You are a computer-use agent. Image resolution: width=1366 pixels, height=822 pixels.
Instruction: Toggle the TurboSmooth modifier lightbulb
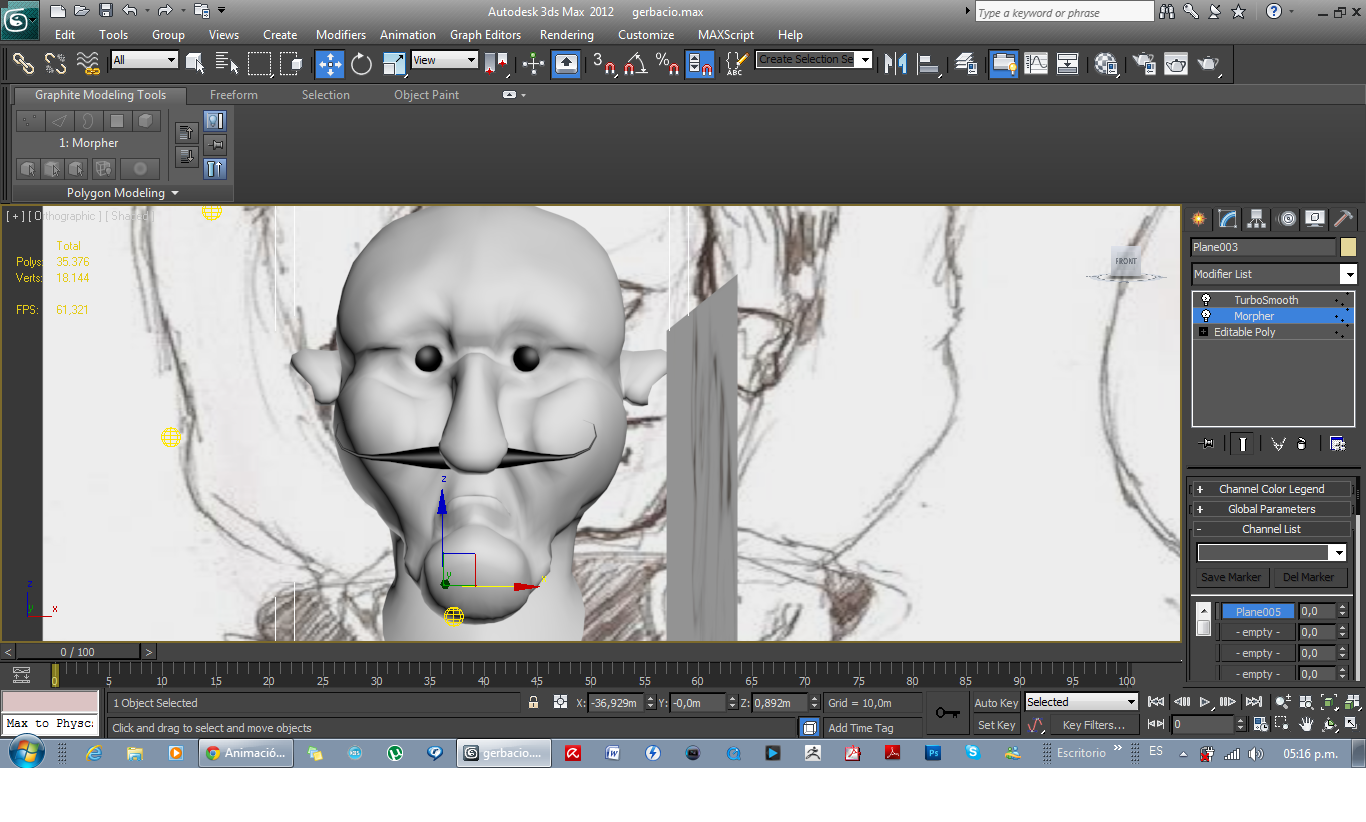pos(1206,300)
